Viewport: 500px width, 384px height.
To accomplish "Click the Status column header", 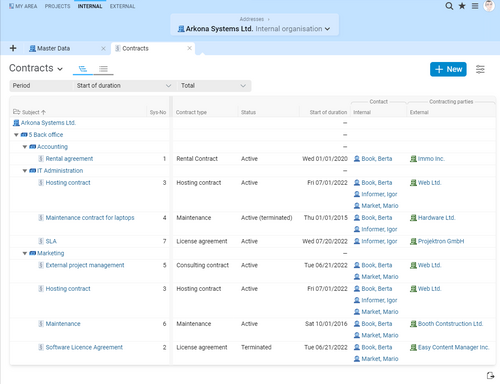I will pyautogui.click(x=248, y=112).
